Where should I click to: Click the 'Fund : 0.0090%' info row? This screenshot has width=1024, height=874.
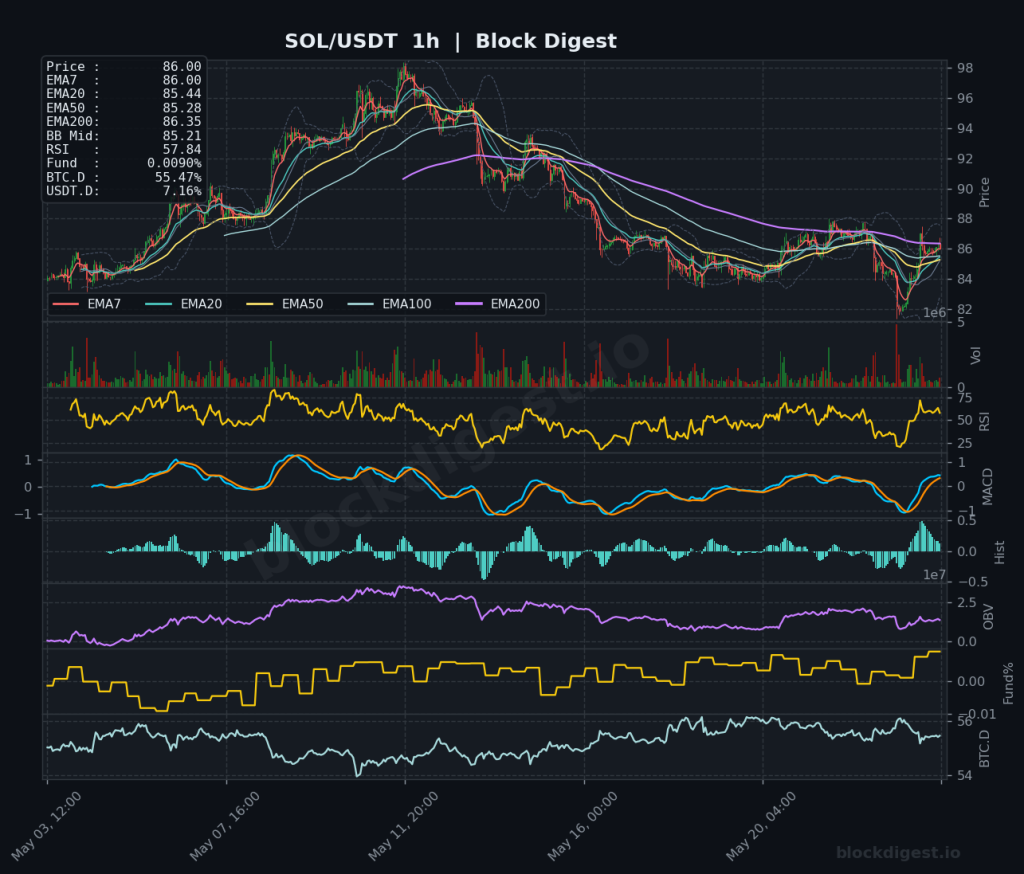click(x=123, y=163)
